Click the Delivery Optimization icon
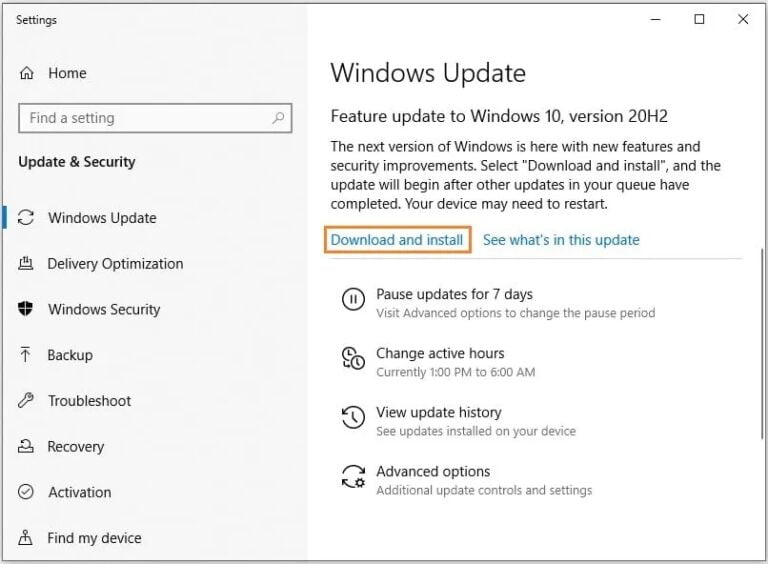768x564 pixels. tap(27, 264)
